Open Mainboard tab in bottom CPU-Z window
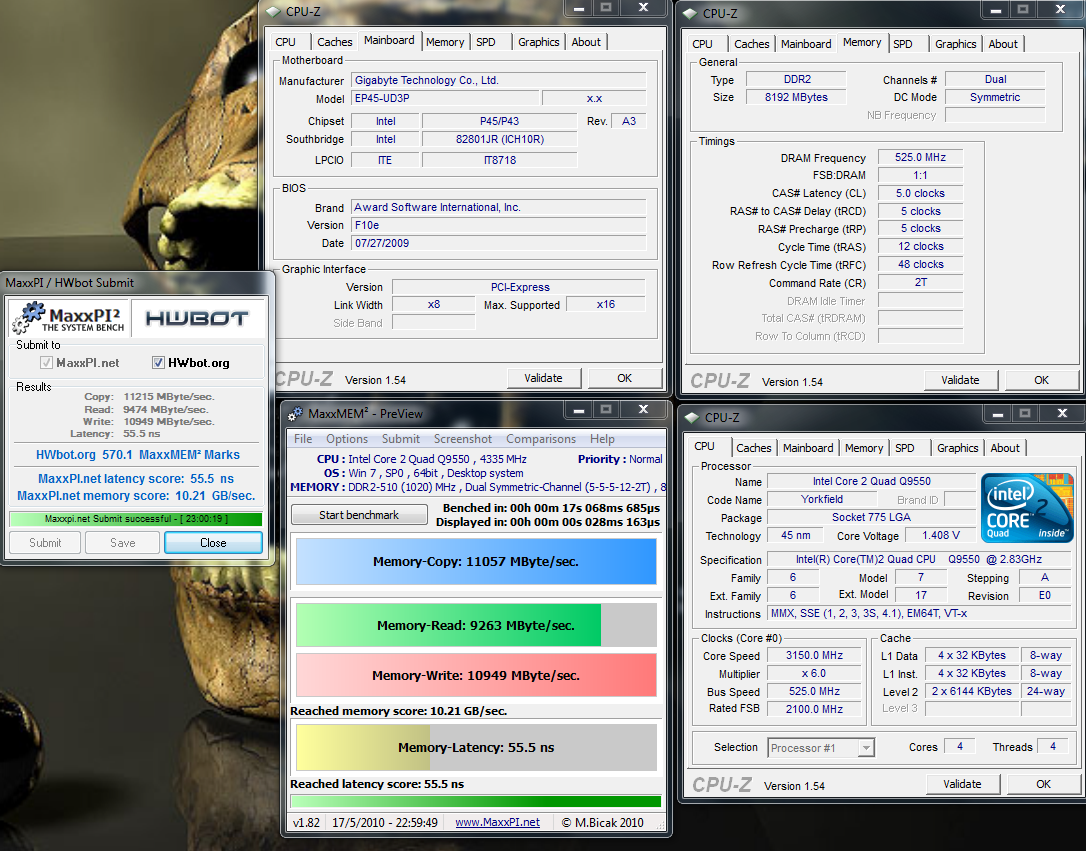Image resolution: width=1086 pixels, height=851 pixels. point(808,449)
